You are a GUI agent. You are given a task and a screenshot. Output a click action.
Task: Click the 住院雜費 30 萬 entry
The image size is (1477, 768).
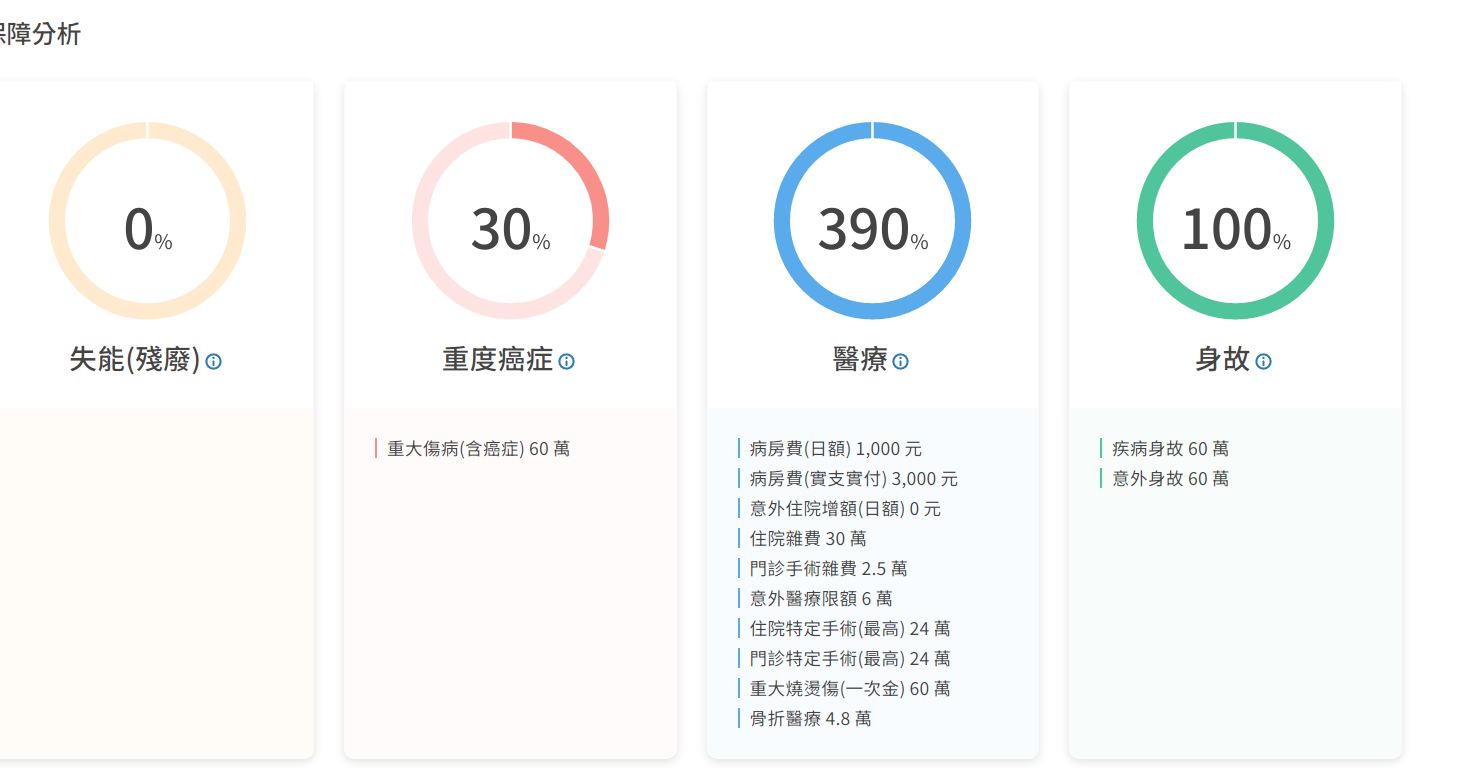(x=808, y=539)
